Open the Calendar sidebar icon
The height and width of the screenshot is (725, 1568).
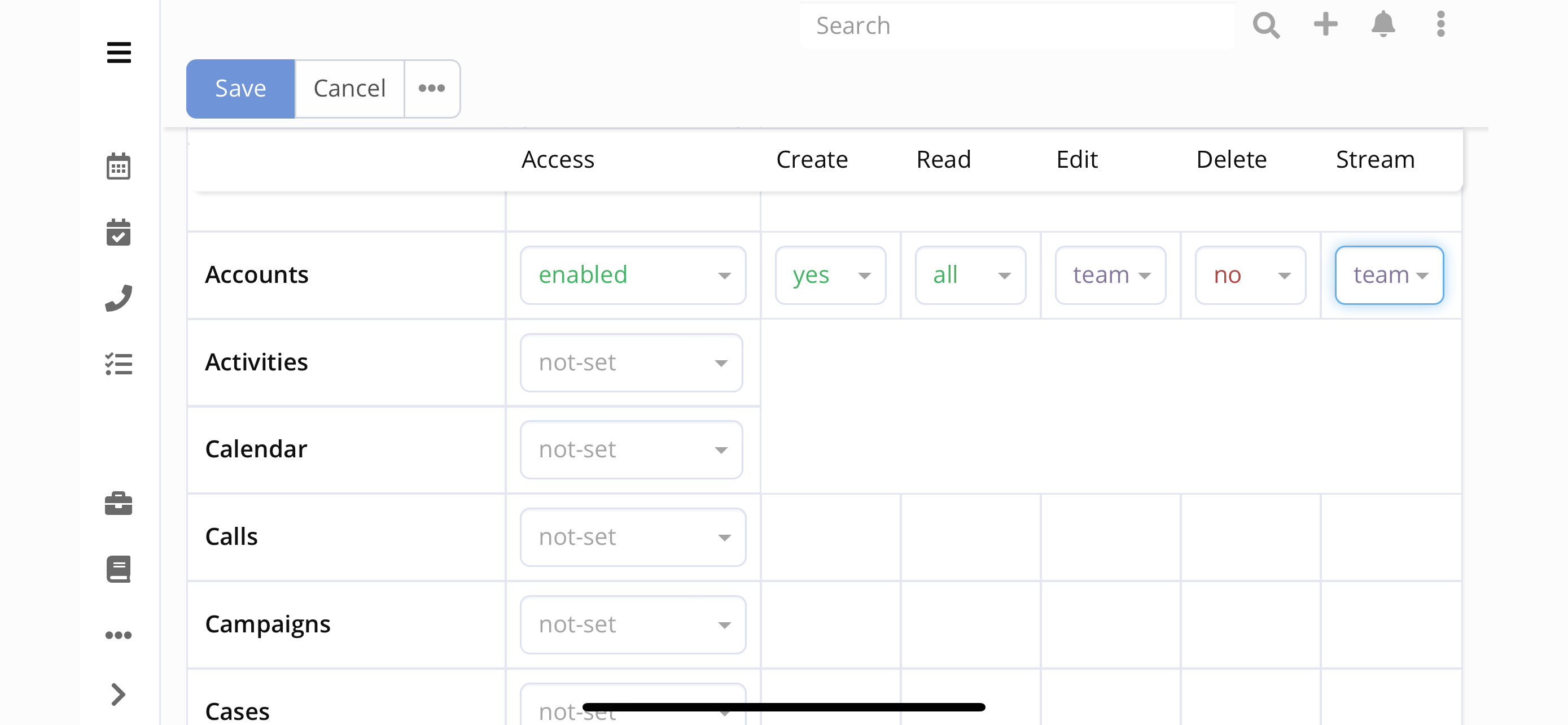tap(118, 165)
